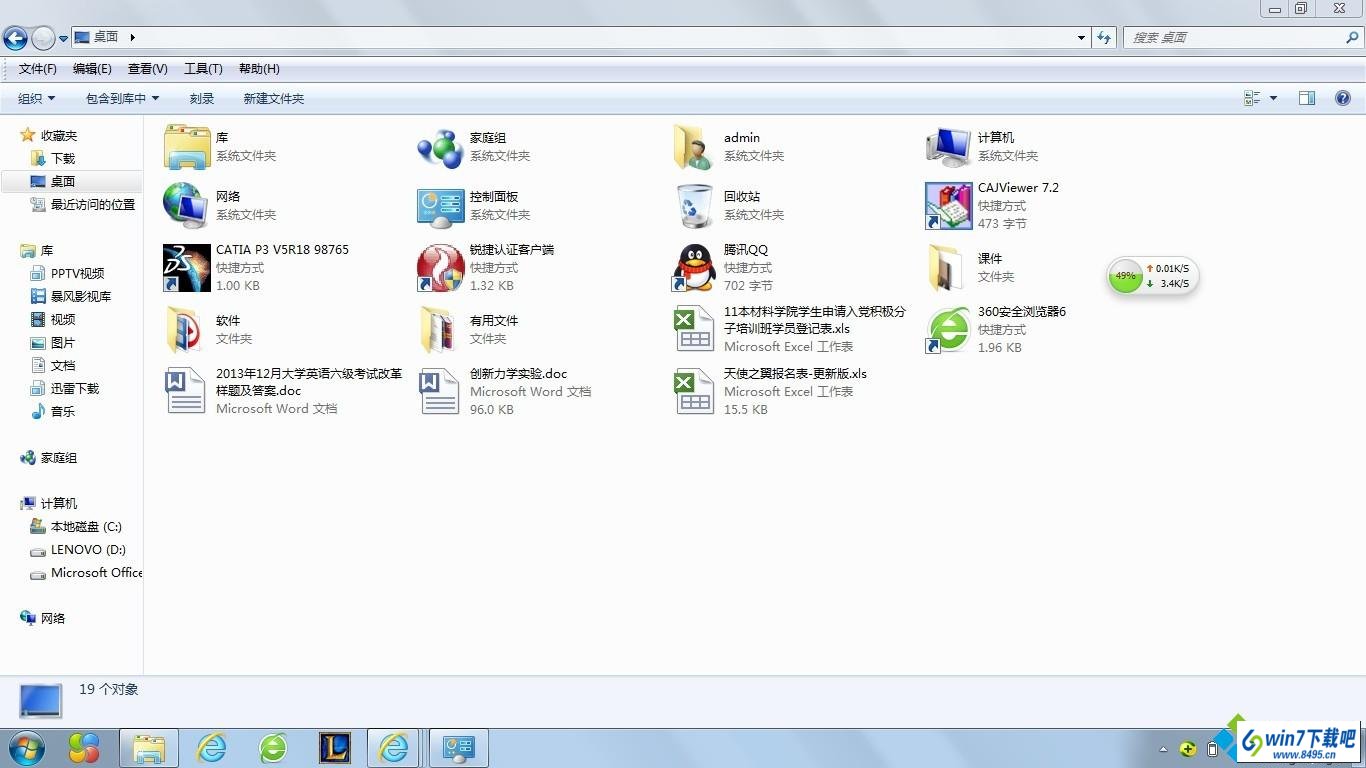This screenshot has height=768, width=1366.
Task: Toggle the preview pane button
Action: [1307, 98]
